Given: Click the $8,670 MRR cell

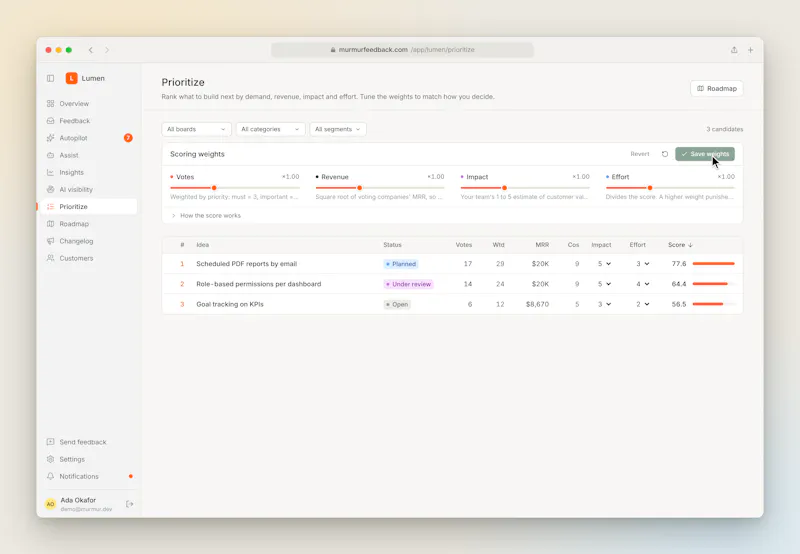Looking at the screenshot, I should point(537,304).
